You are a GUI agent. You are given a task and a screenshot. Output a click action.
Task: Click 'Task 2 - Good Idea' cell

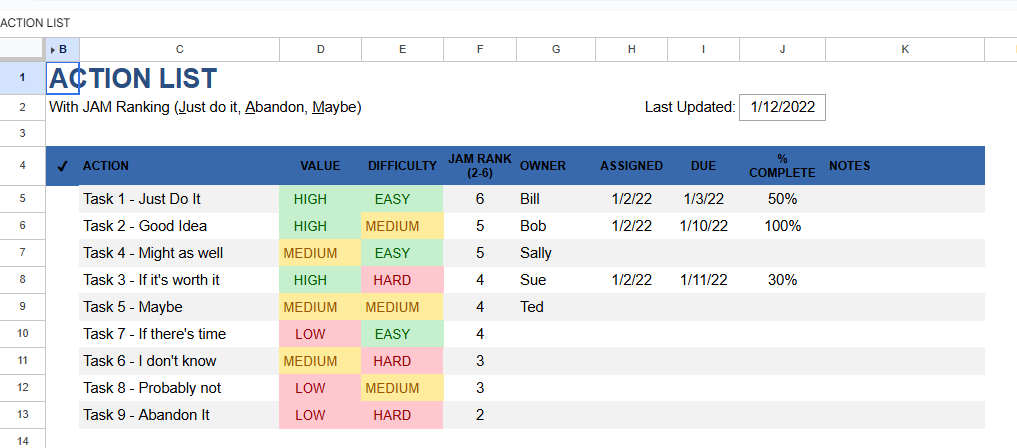click(180, 226)
